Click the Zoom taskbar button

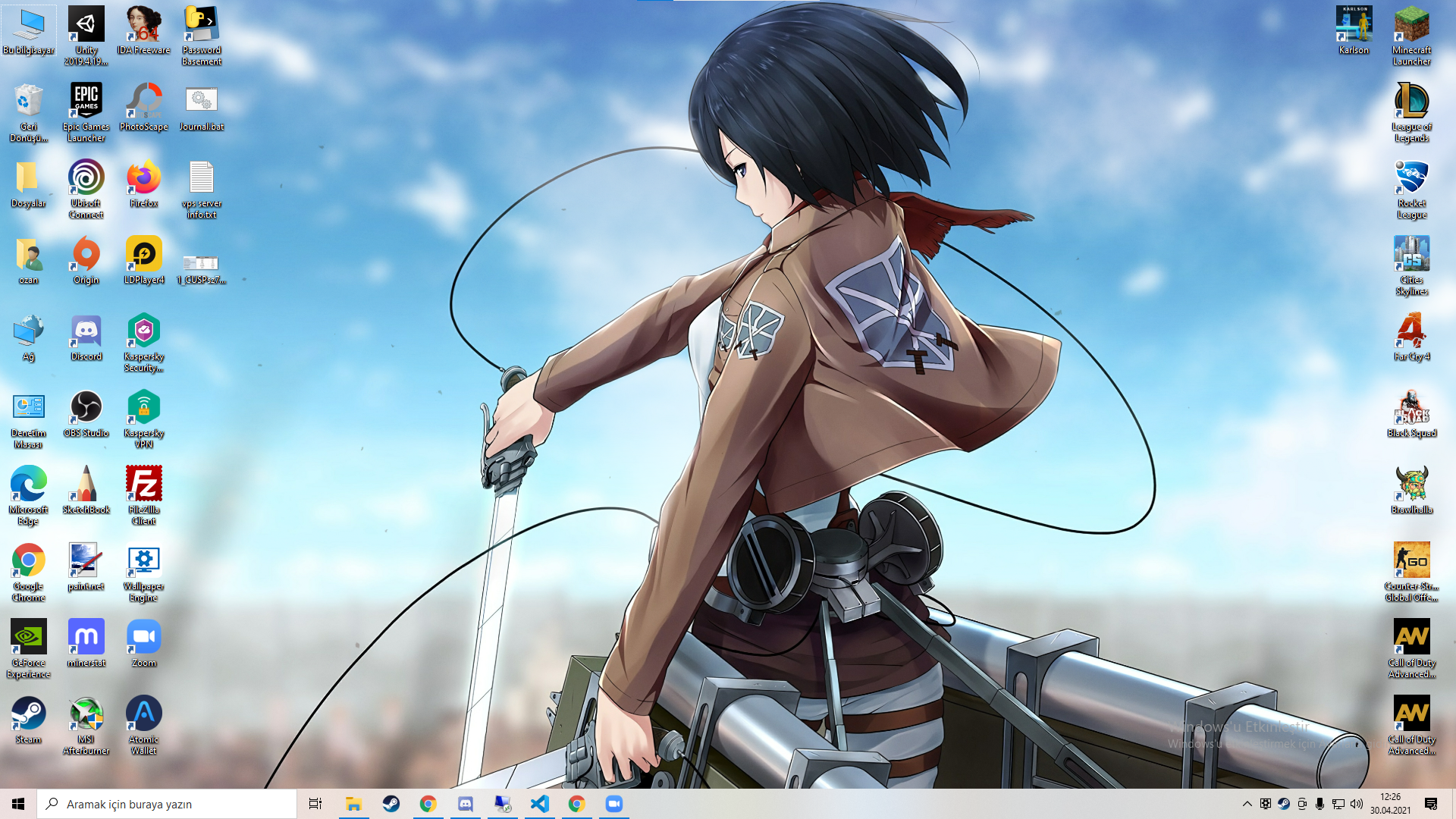(614, 804)
